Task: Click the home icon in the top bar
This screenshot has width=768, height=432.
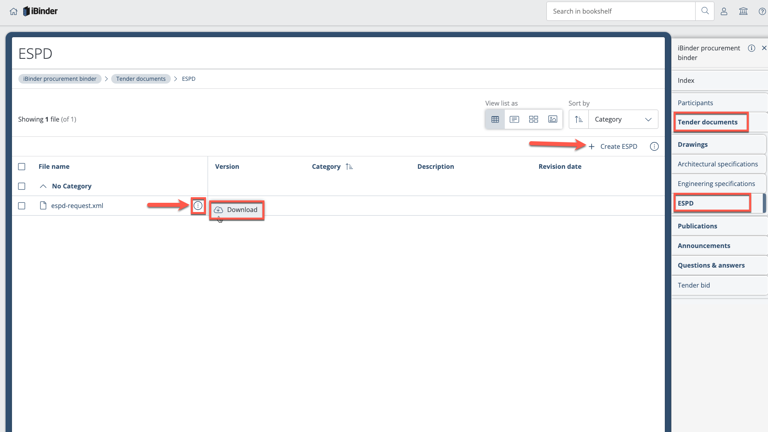Action: 13,11
